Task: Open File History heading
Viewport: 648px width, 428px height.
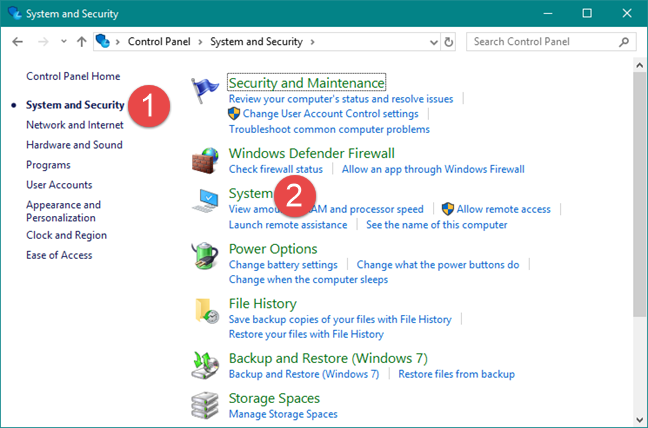Action: pos(263,304)
